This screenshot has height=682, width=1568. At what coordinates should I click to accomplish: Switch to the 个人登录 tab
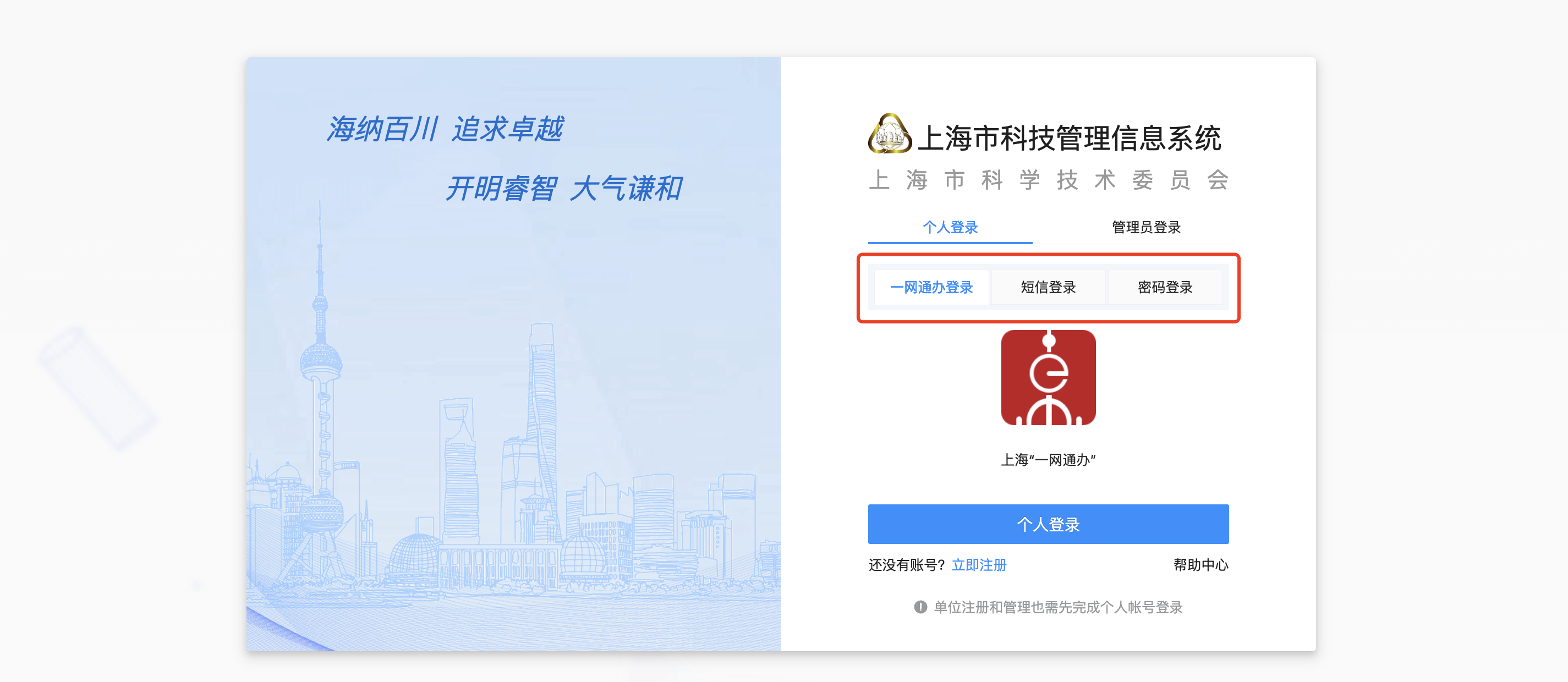pyautogui.click(x=950, y=228)
